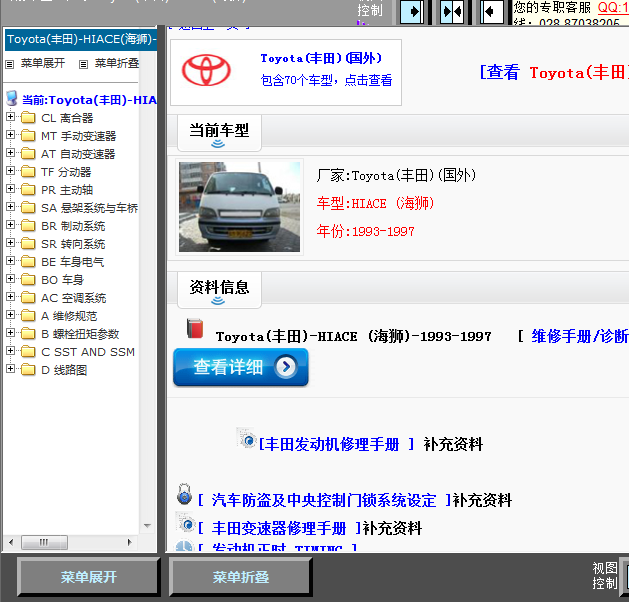
Task: Click the center-split arrows view control icon
Action: (452, 12)
